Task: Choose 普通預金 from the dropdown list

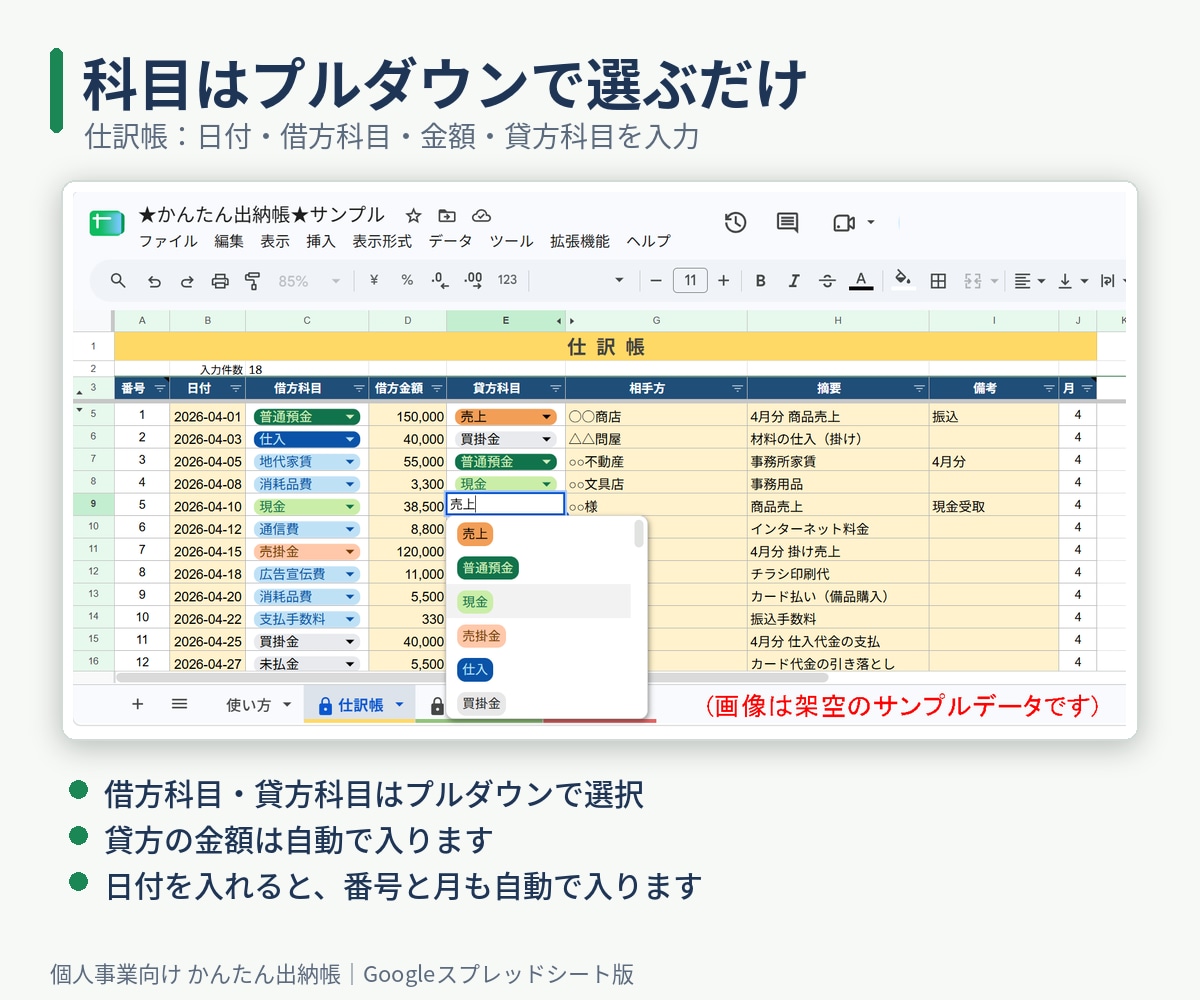Action: 488,568
